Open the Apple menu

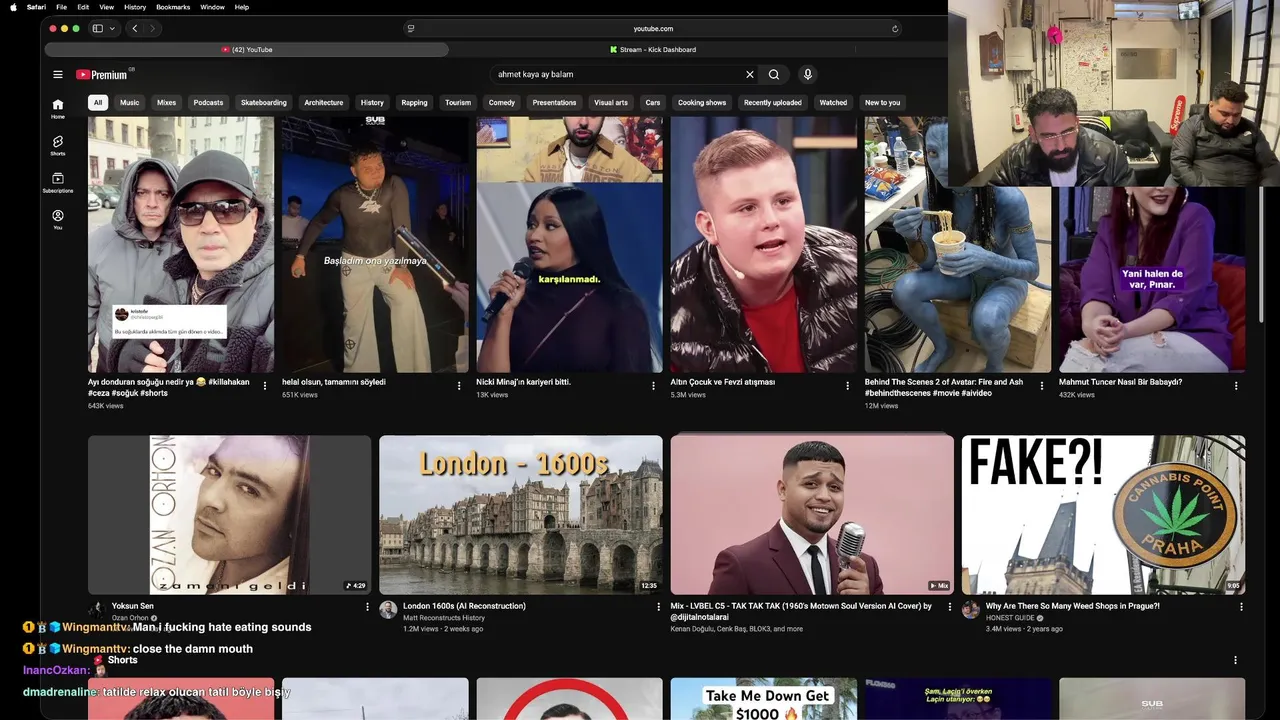[x=13, y=7]
